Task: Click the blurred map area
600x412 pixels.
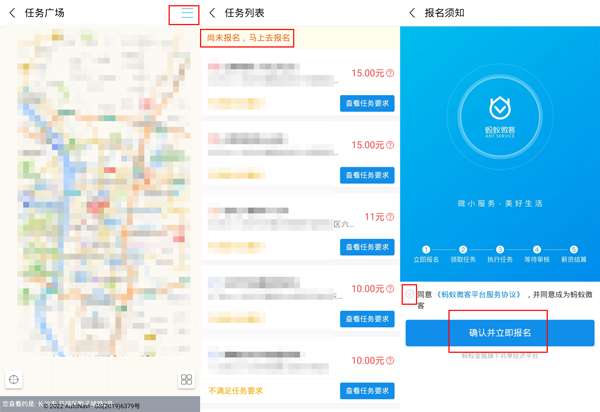Action: [x=103, y=193]
